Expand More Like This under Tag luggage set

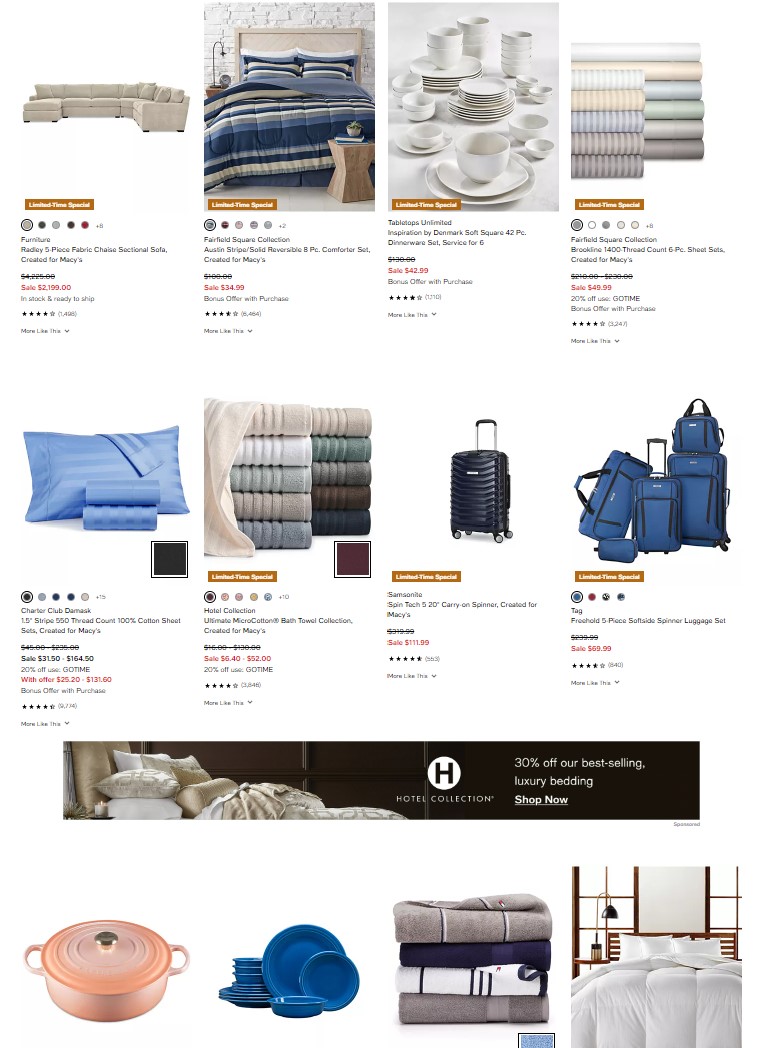(595, 683)
